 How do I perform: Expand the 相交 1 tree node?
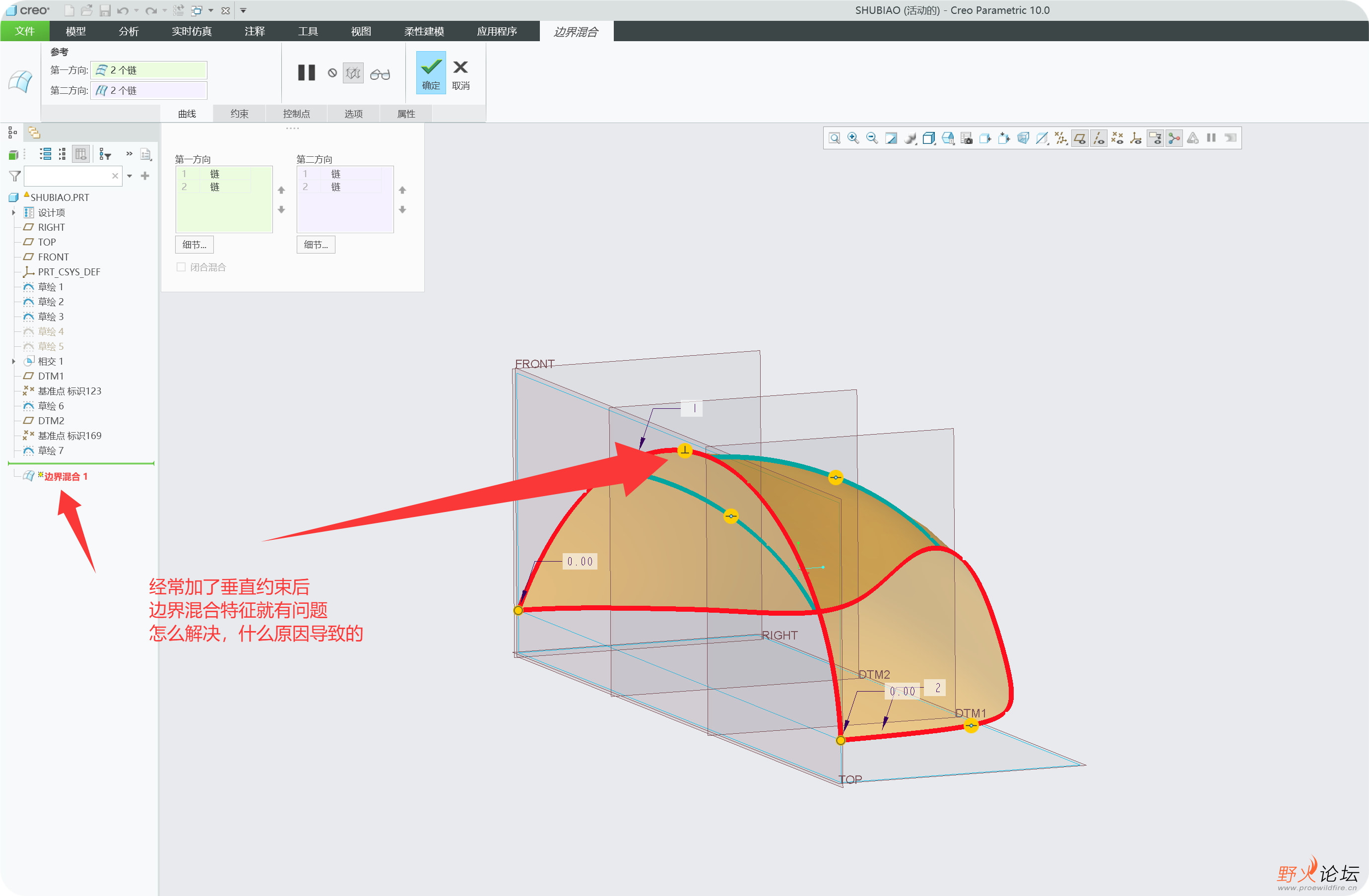14,361
